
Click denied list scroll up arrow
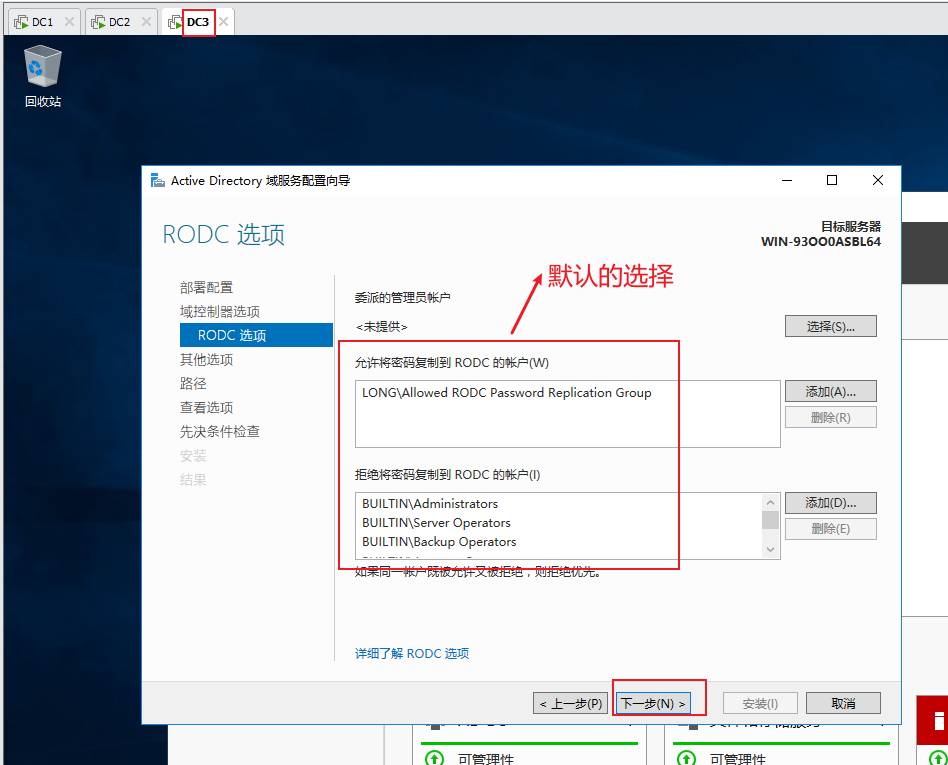pos(770,502)
